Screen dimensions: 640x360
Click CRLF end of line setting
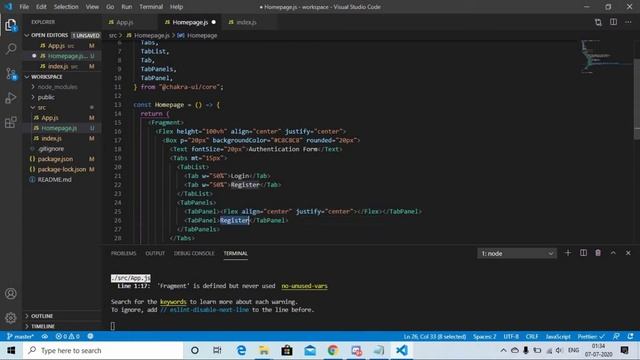(x=532, y=336)
